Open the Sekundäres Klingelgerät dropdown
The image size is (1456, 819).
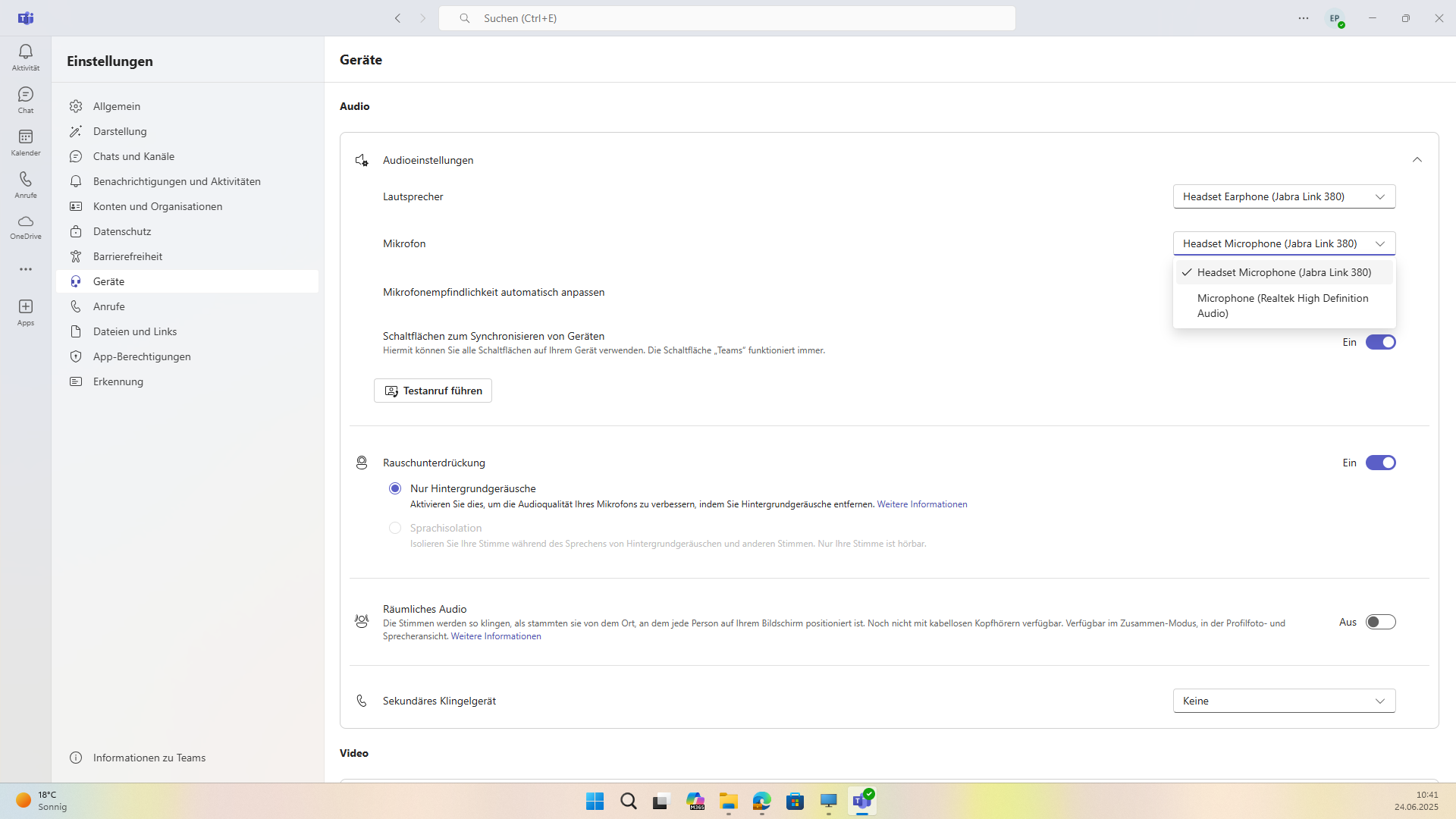point(1284,701)
